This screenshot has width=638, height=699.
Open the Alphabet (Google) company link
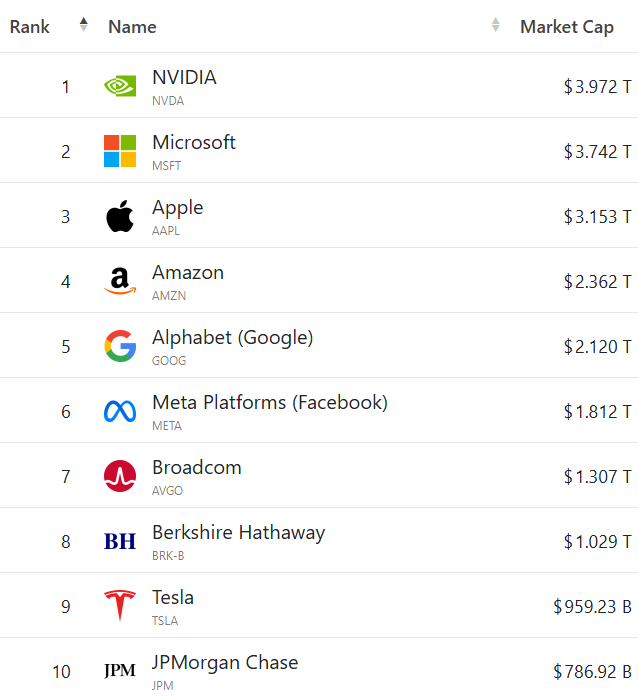(233, 338)
